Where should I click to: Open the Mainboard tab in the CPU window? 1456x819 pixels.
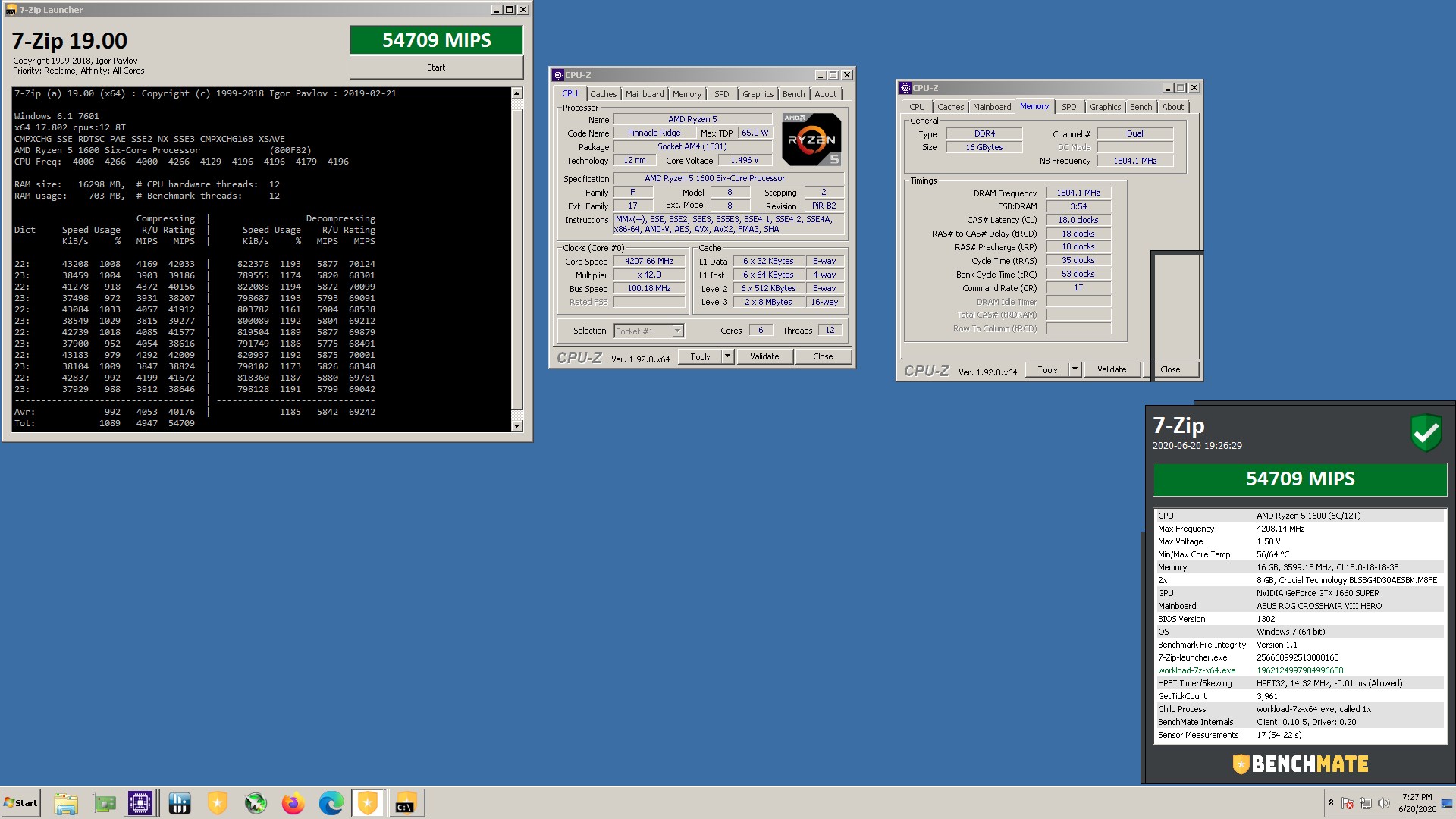[645, 94]
